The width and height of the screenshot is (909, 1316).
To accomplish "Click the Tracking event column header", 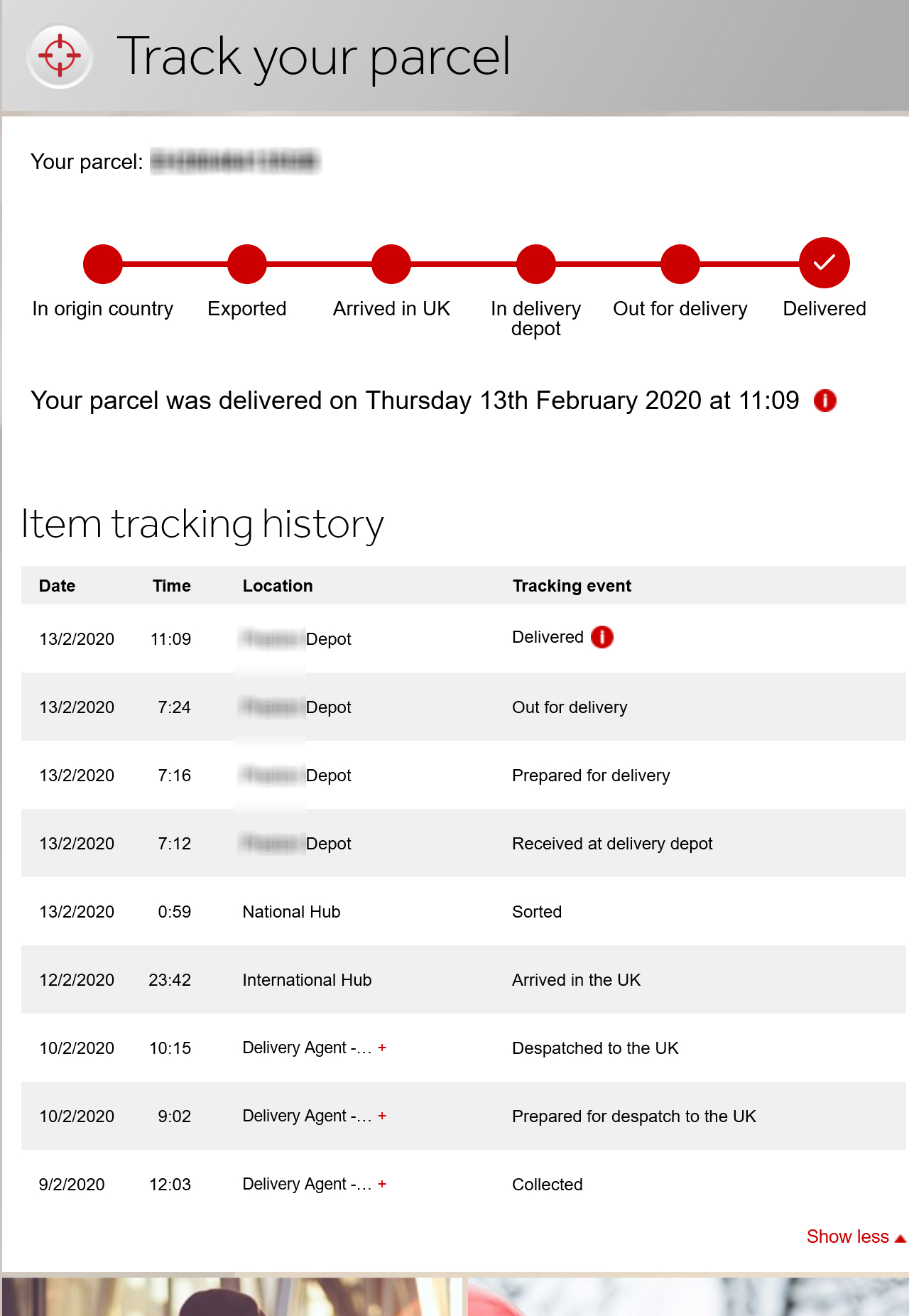I will click(572, 586).
